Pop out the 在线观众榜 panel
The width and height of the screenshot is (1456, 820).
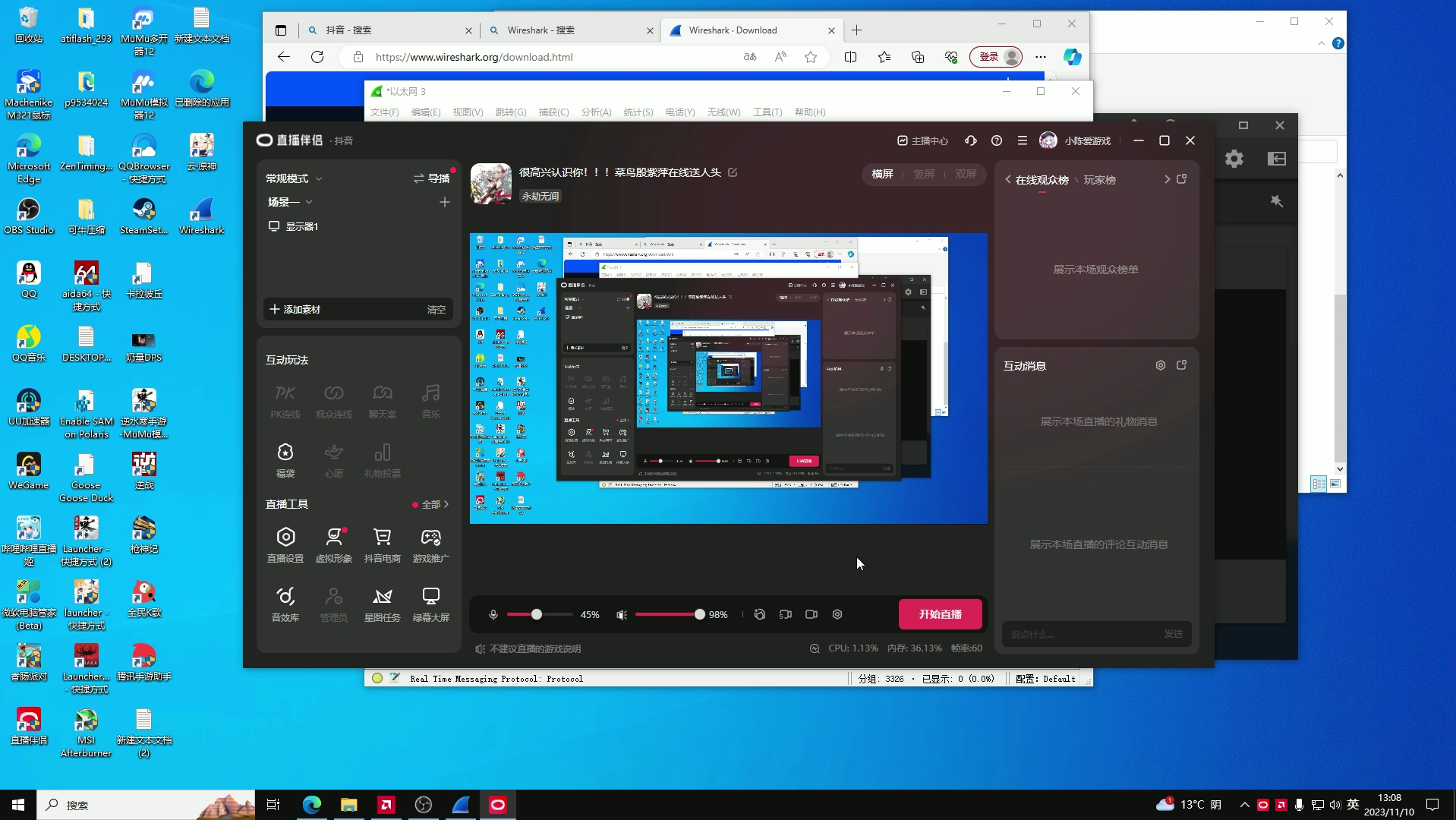[x=1182, y=179]
